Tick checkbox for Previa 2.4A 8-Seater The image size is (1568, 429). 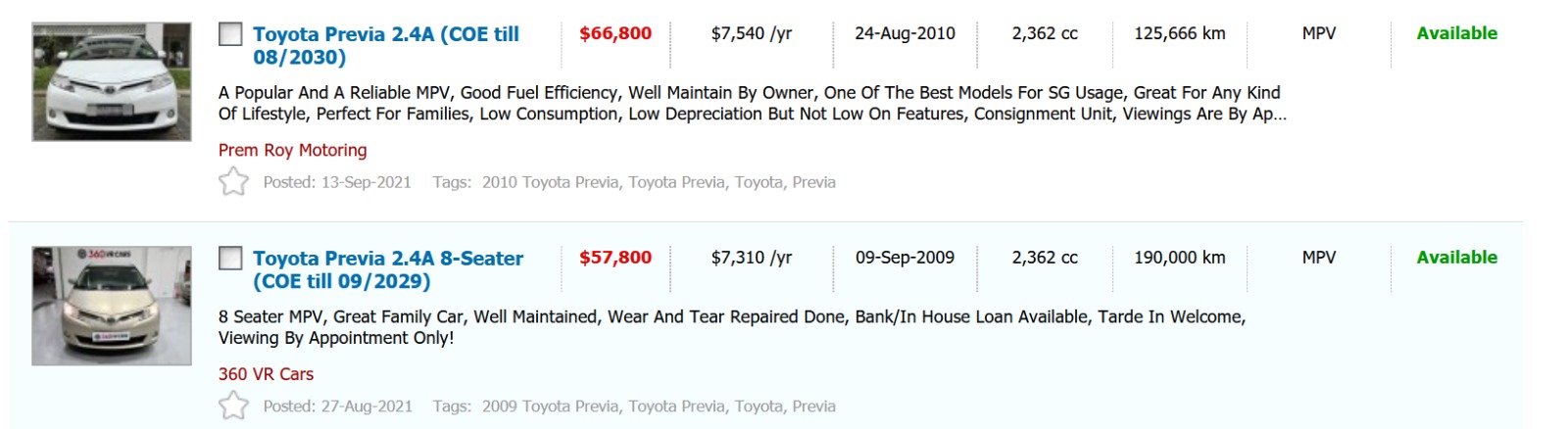pyautogui.click(x=230, y=259)
